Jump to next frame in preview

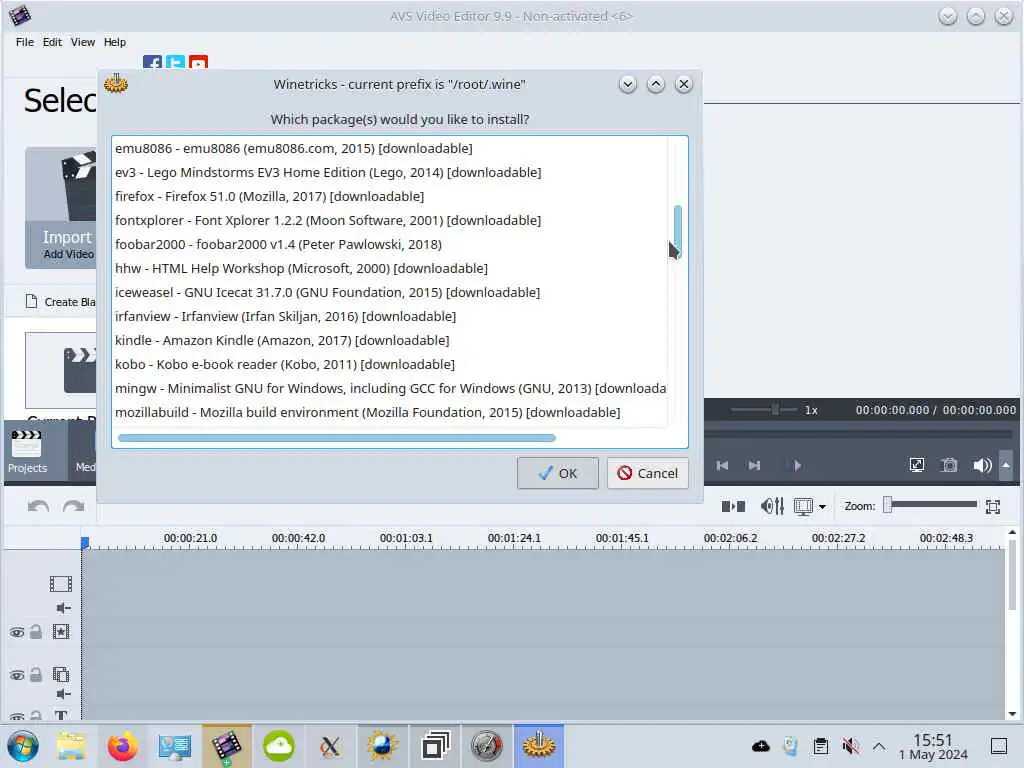point(754,465)
